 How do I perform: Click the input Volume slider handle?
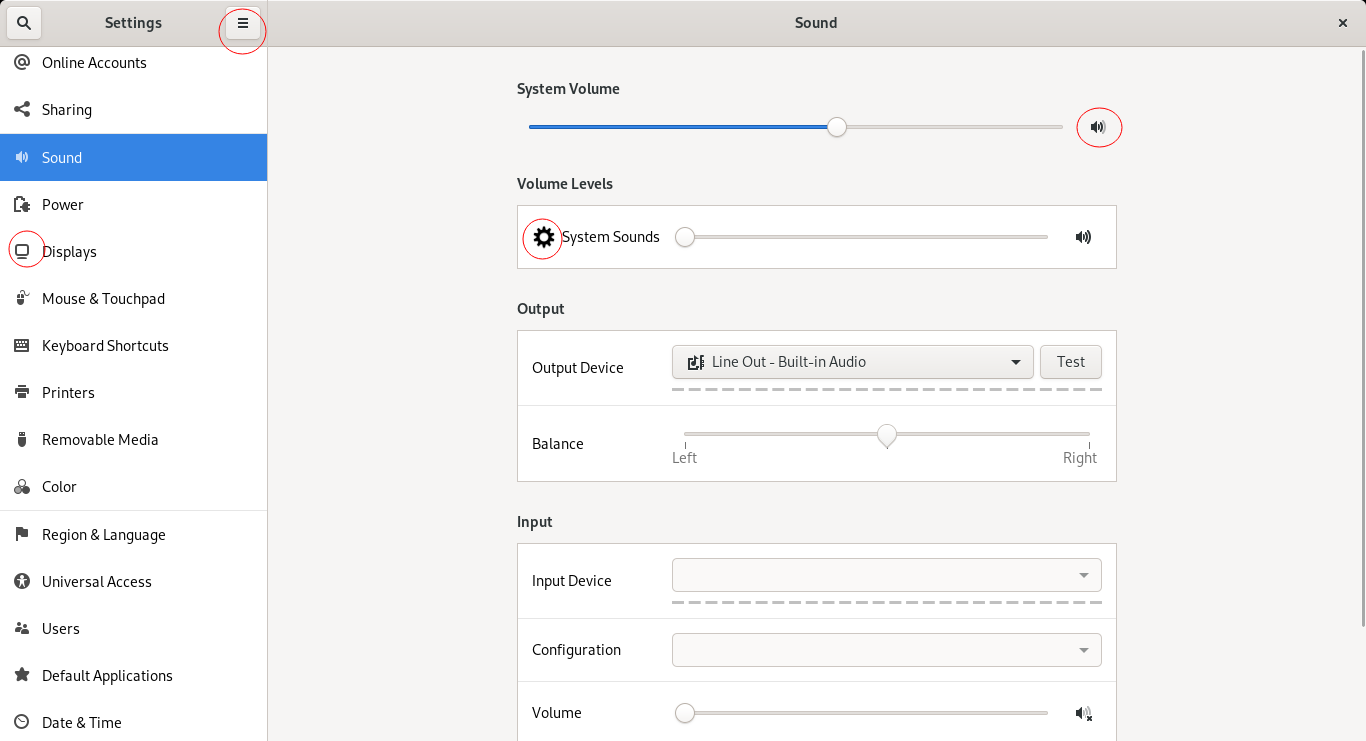pyautogui.click(x=685, y=713)
